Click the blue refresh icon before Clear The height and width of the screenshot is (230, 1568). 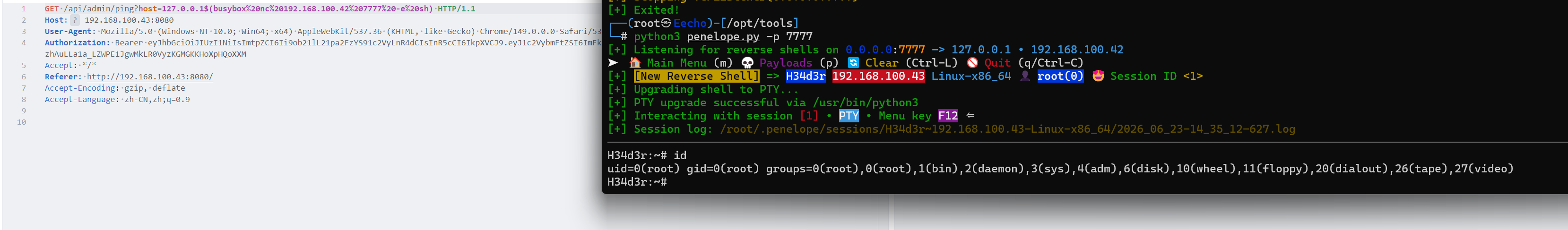coord(853,63)
